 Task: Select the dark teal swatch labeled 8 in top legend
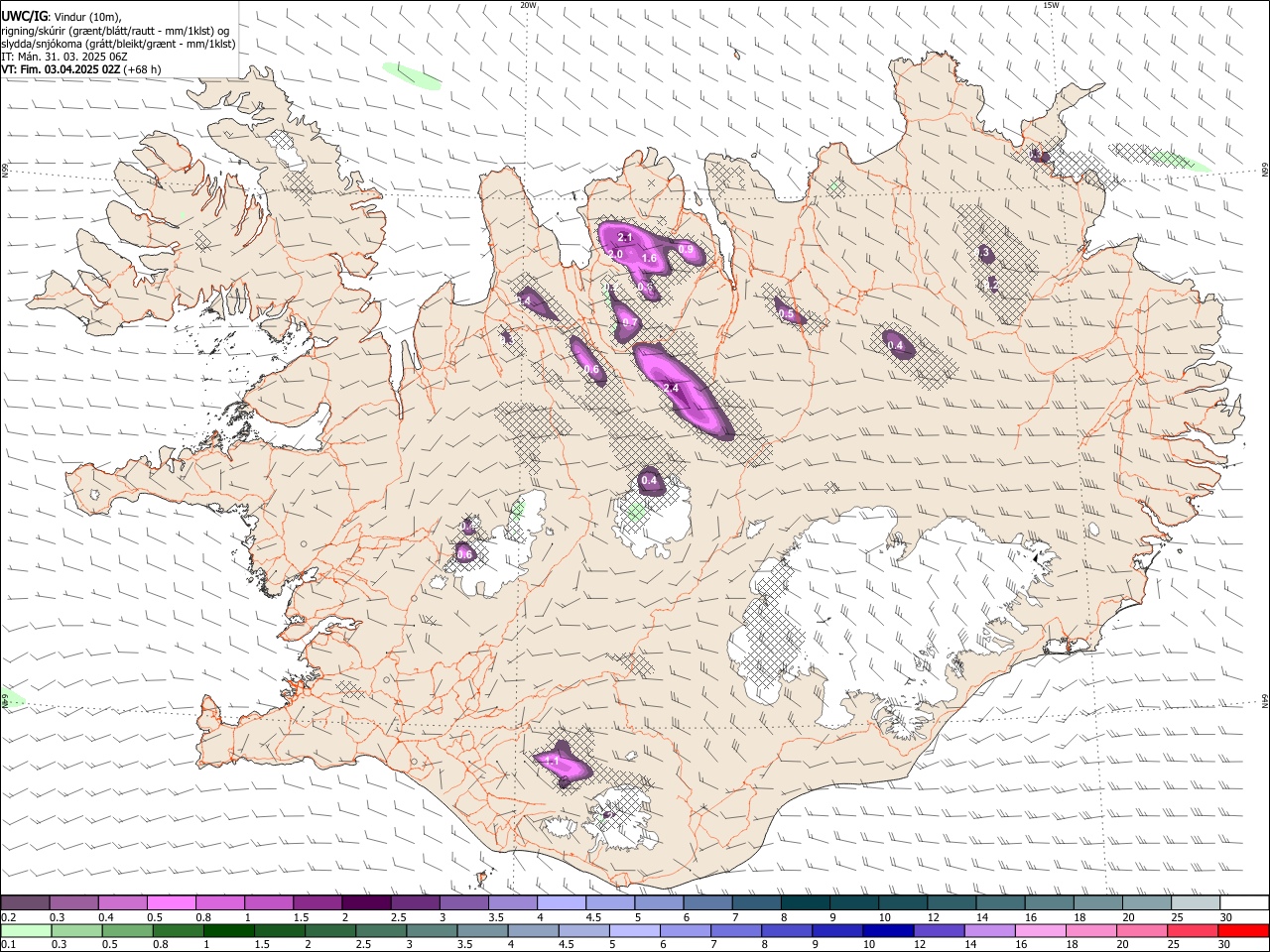(x=804, y=902)
